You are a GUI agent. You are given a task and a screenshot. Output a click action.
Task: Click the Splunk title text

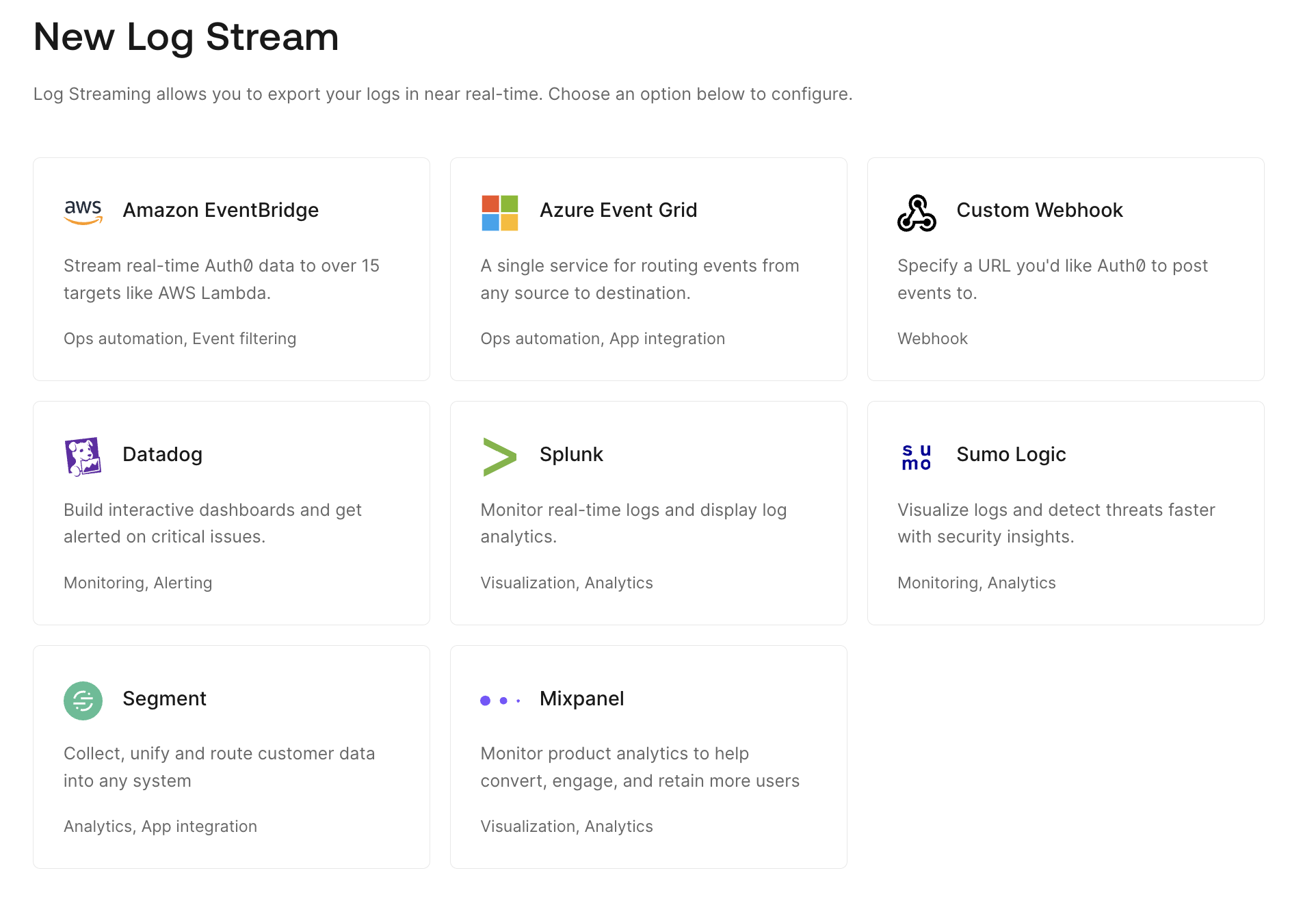571,455
